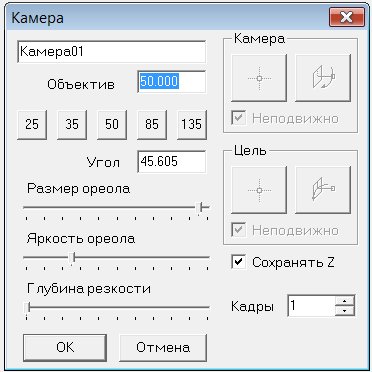Screen dimensions: 372x372
Task: Uncheck the Сохранять Z checkbox
Action: tap(239, 262)
